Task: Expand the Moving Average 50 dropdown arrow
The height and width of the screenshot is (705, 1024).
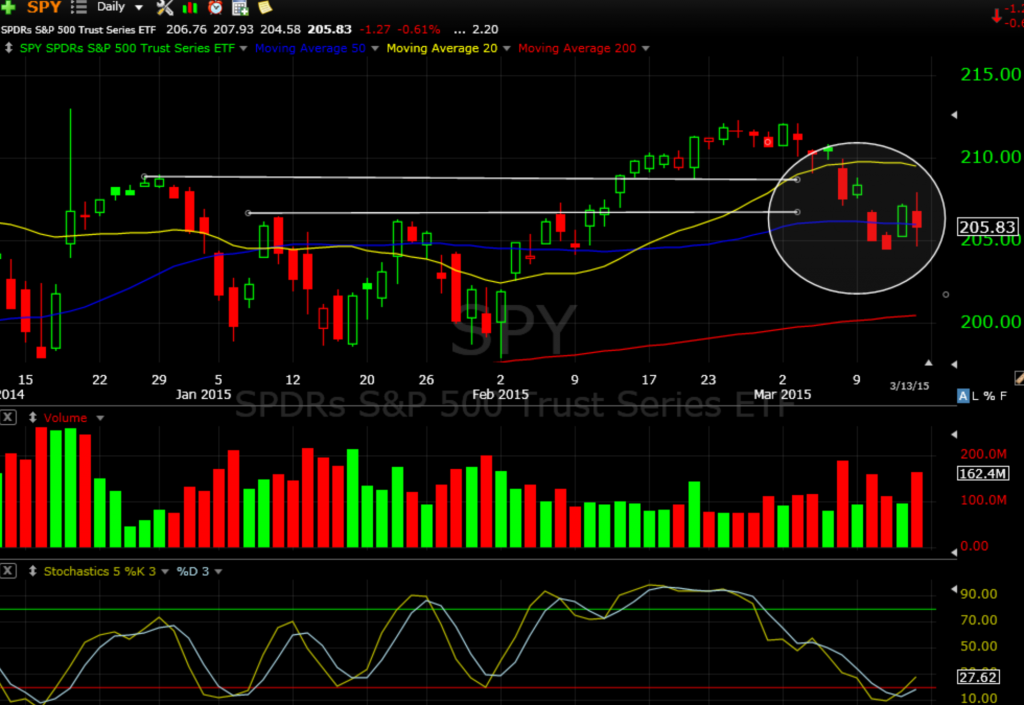Action: coord(375,48)
